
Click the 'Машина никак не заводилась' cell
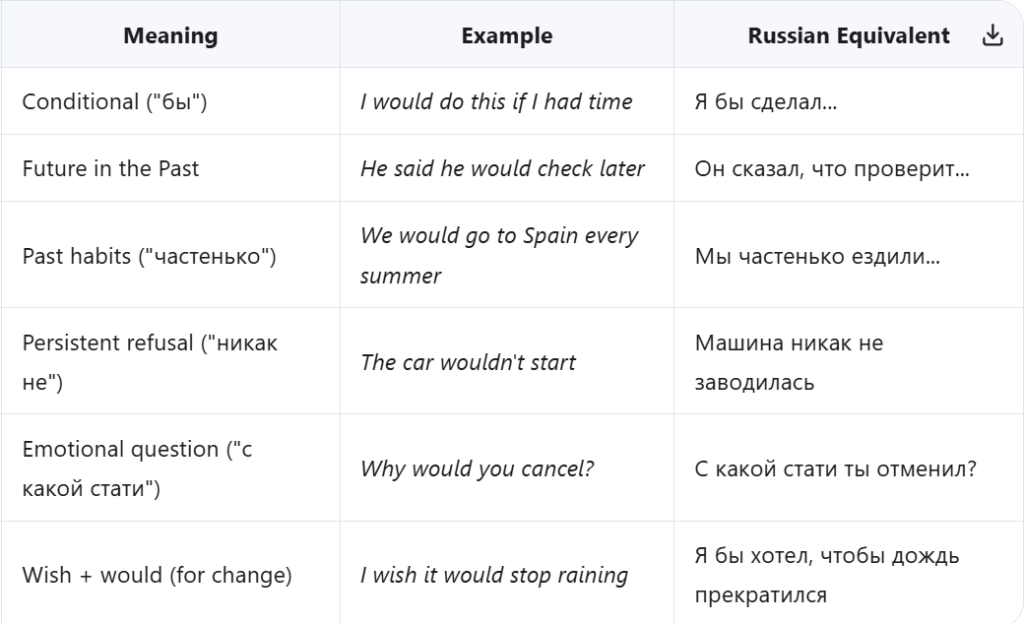pyautogui.click(x=789, y=362)
